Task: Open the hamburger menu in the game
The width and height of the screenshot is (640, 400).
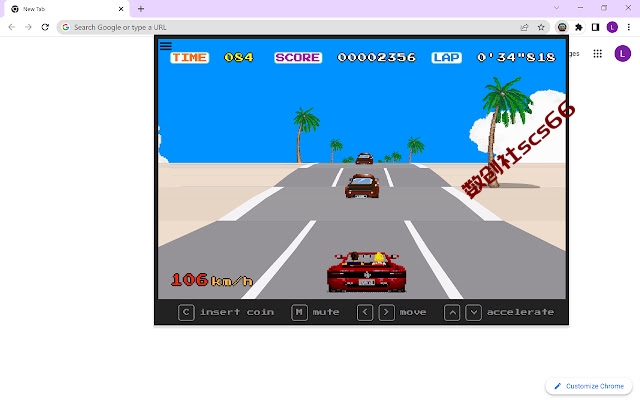Action: click(x=165, y=46)
